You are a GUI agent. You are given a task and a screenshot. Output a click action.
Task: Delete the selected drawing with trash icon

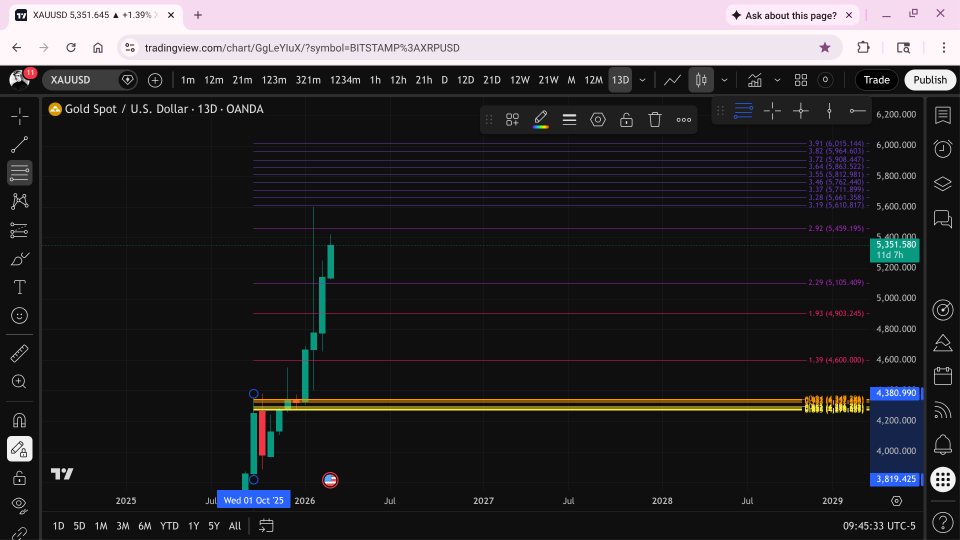pos(654,119)
